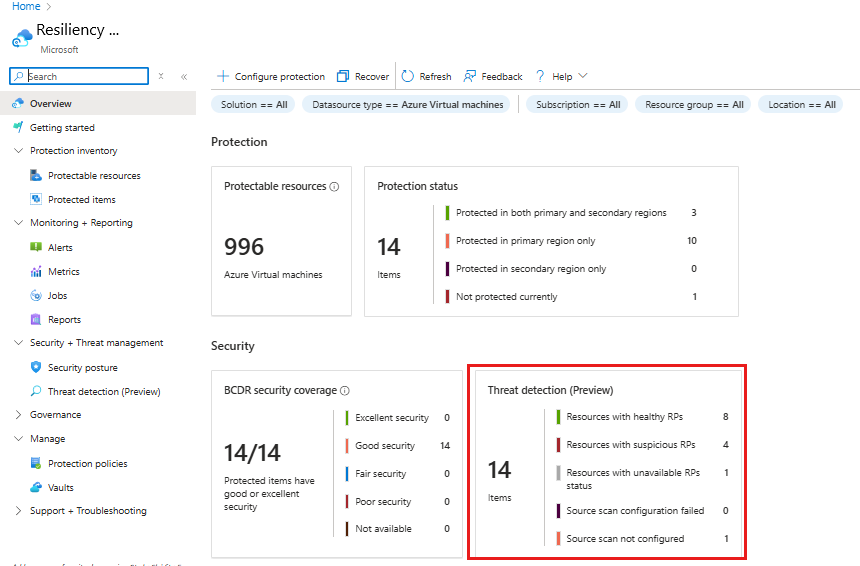
Task: Click the Reports icon in sidebar
Action: pyautogui.click(x=37, y=319)
